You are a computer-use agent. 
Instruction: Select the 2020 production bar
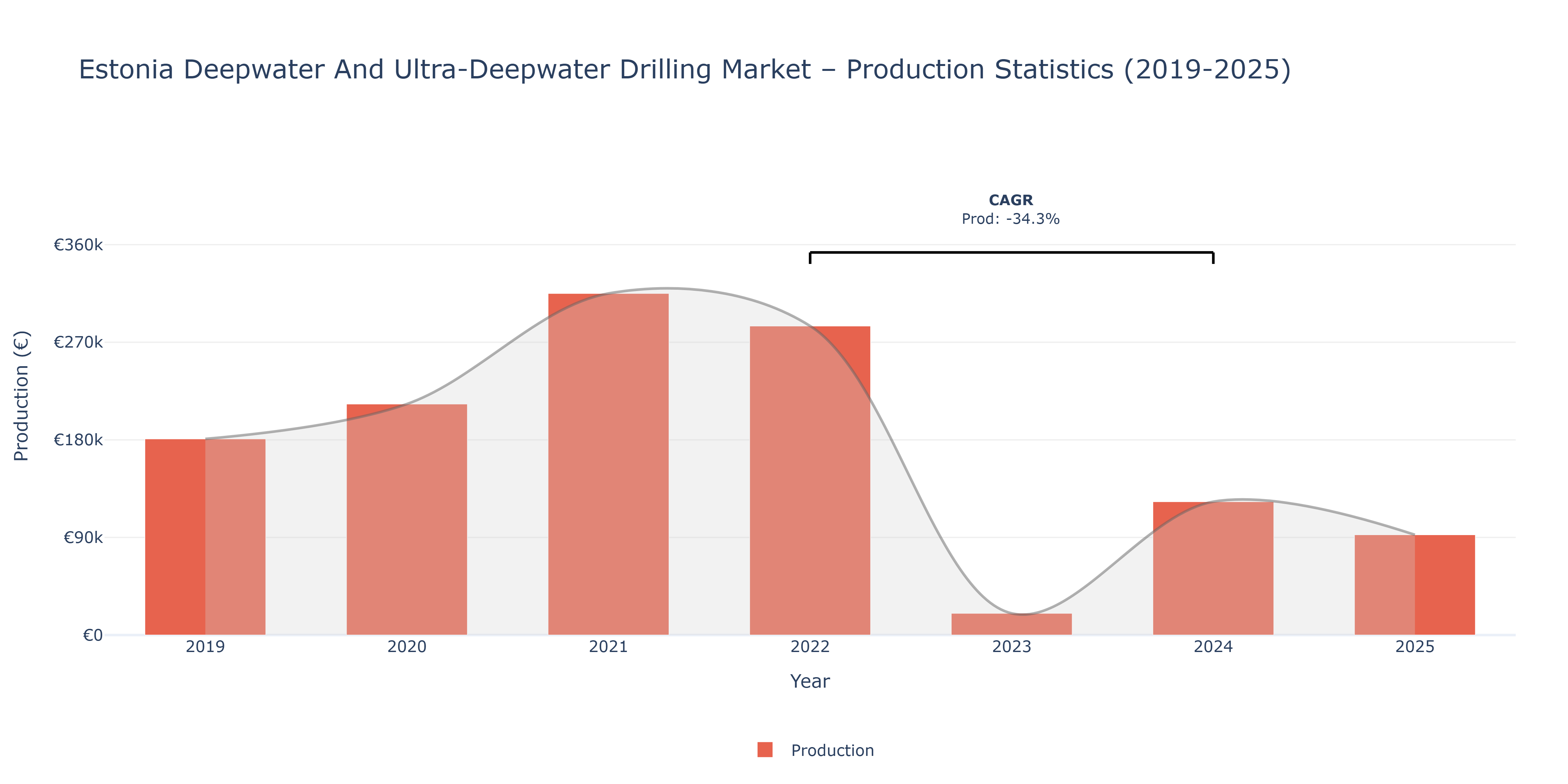click(407, 519)
